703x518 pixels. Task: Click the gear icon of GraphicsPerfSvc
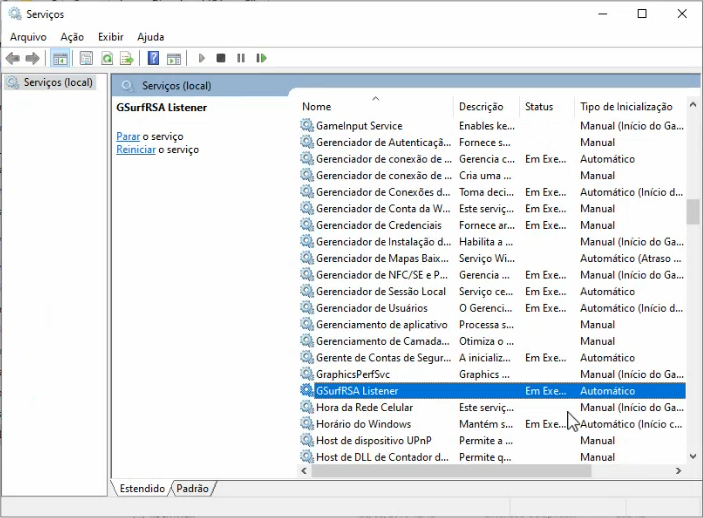click(307, 374)
